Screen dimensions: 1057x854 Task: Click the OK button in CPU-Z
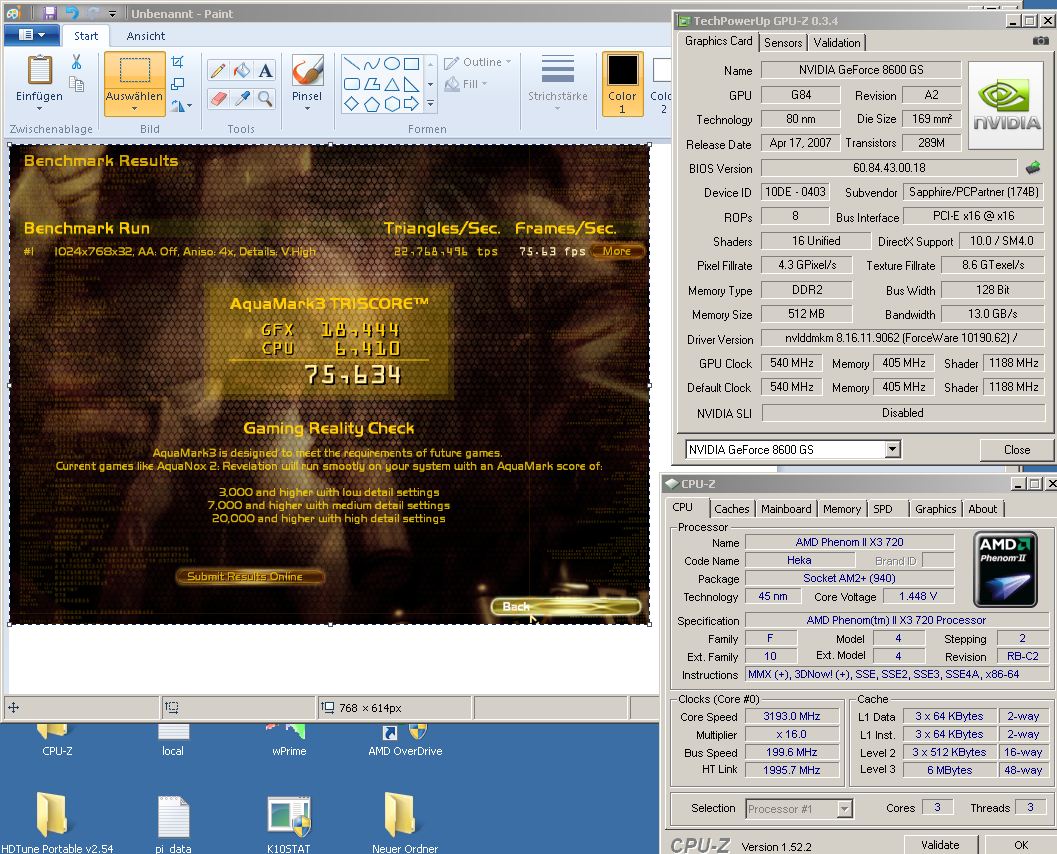(1021, 845)
